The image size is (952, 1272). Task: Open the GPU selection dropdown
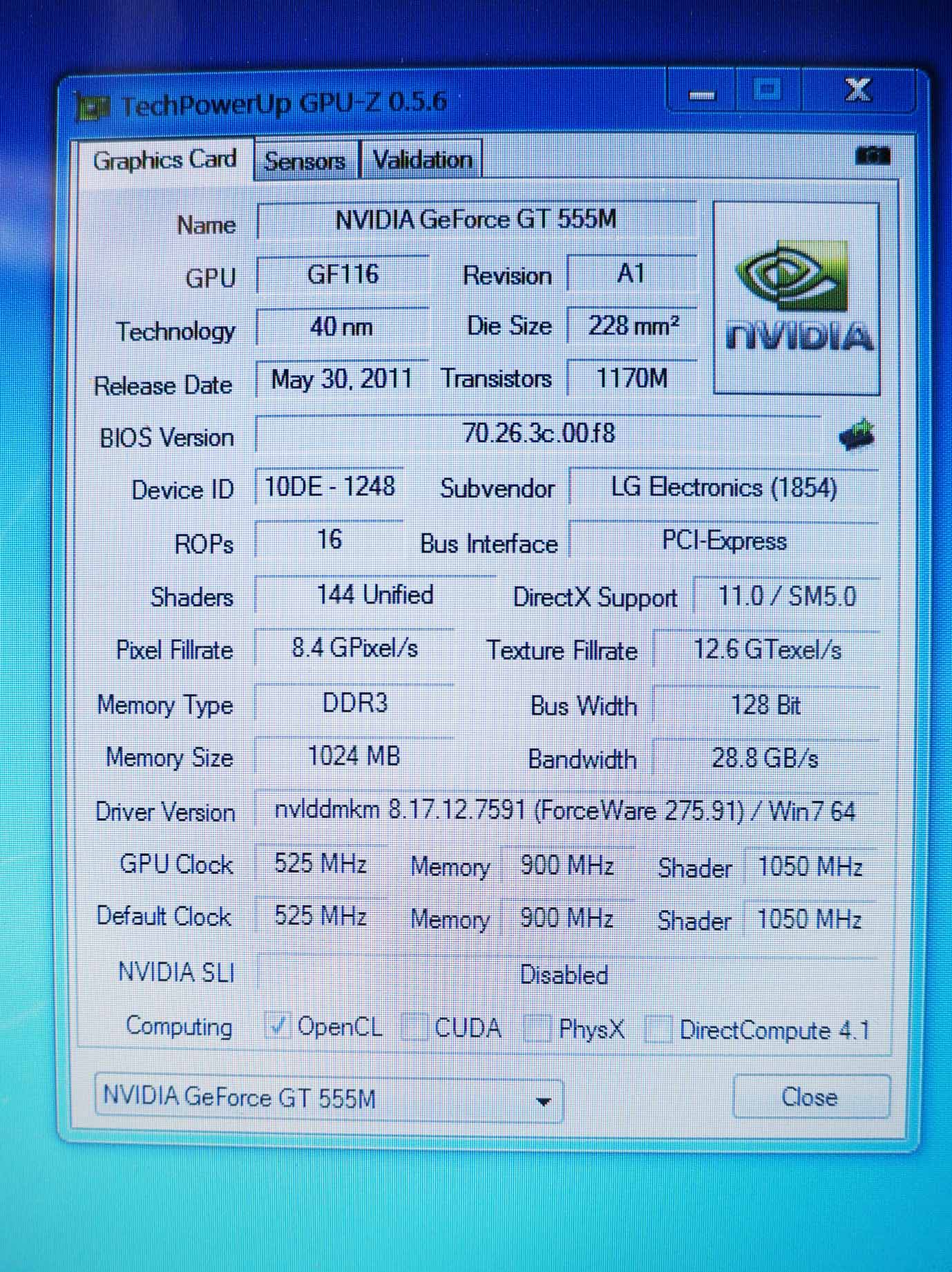(x=328, y=1097)
